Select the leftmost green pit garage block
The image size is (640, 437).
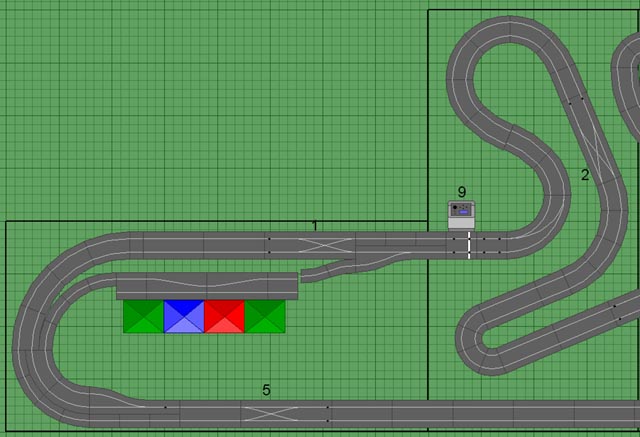(144, 317)
